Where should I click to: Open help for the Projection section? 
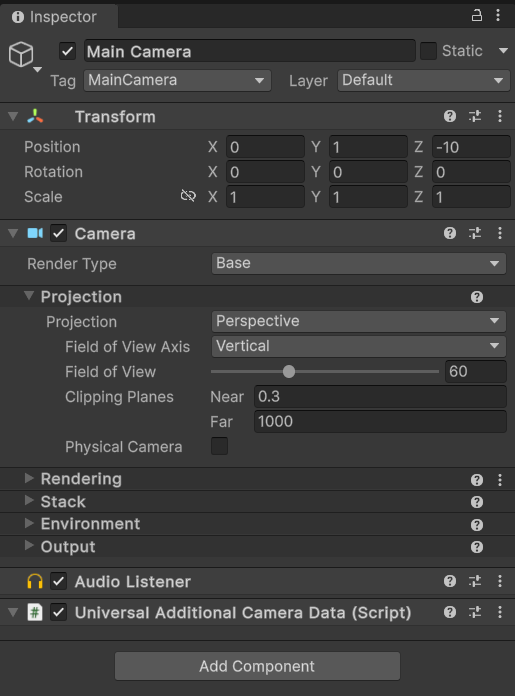click(477, 297)
